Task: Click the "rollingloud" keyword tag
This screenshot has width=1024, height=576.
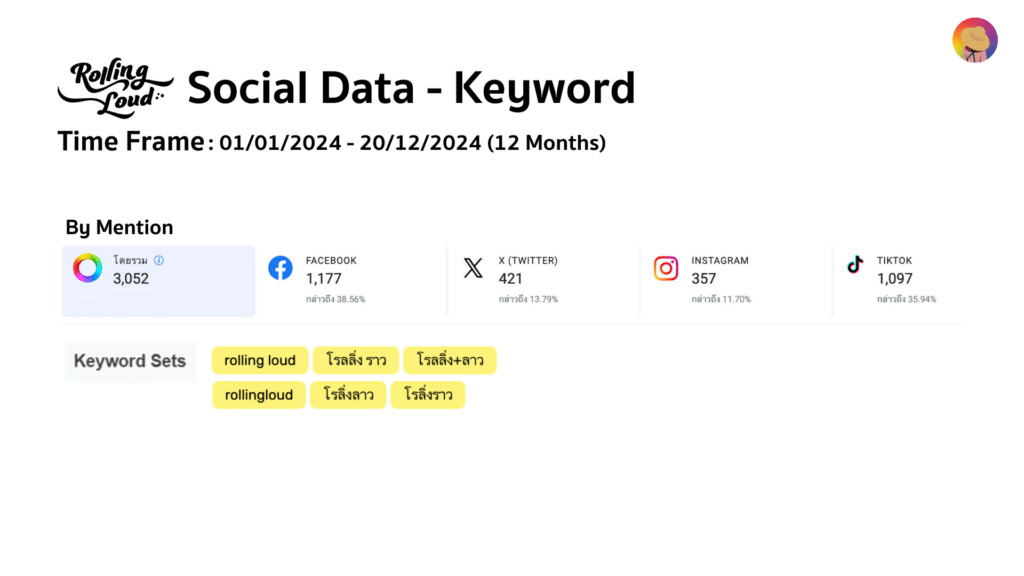Action: [x=259, y=395]
